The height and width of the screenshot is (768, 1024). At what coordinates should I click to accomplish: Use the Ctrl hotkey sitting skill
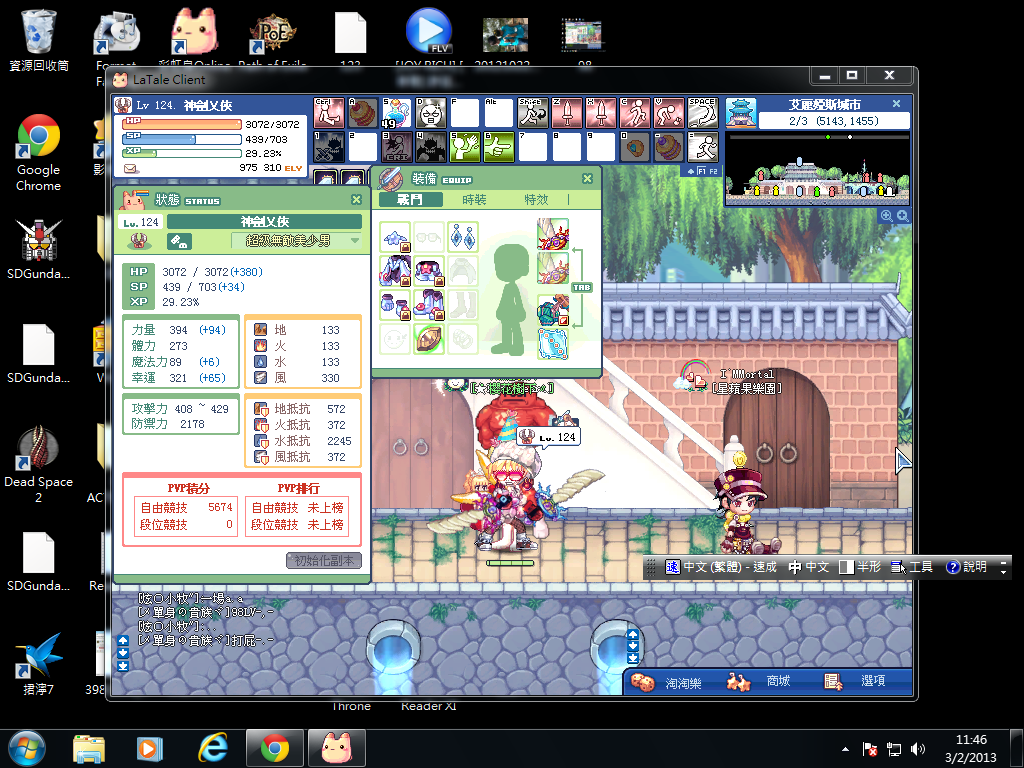(x=329, y=113)
